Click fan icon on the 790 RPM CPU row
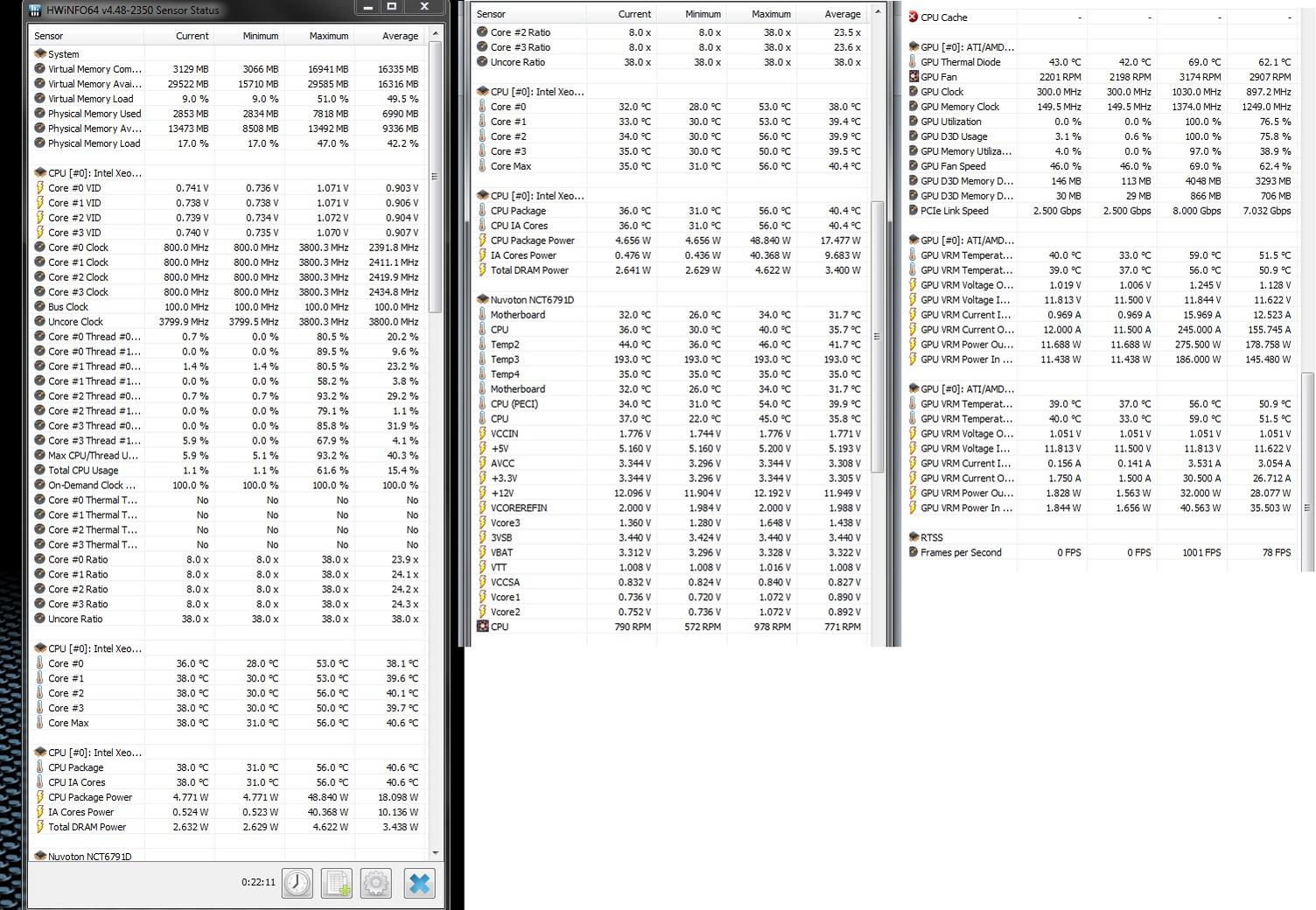 click(482, 626)
